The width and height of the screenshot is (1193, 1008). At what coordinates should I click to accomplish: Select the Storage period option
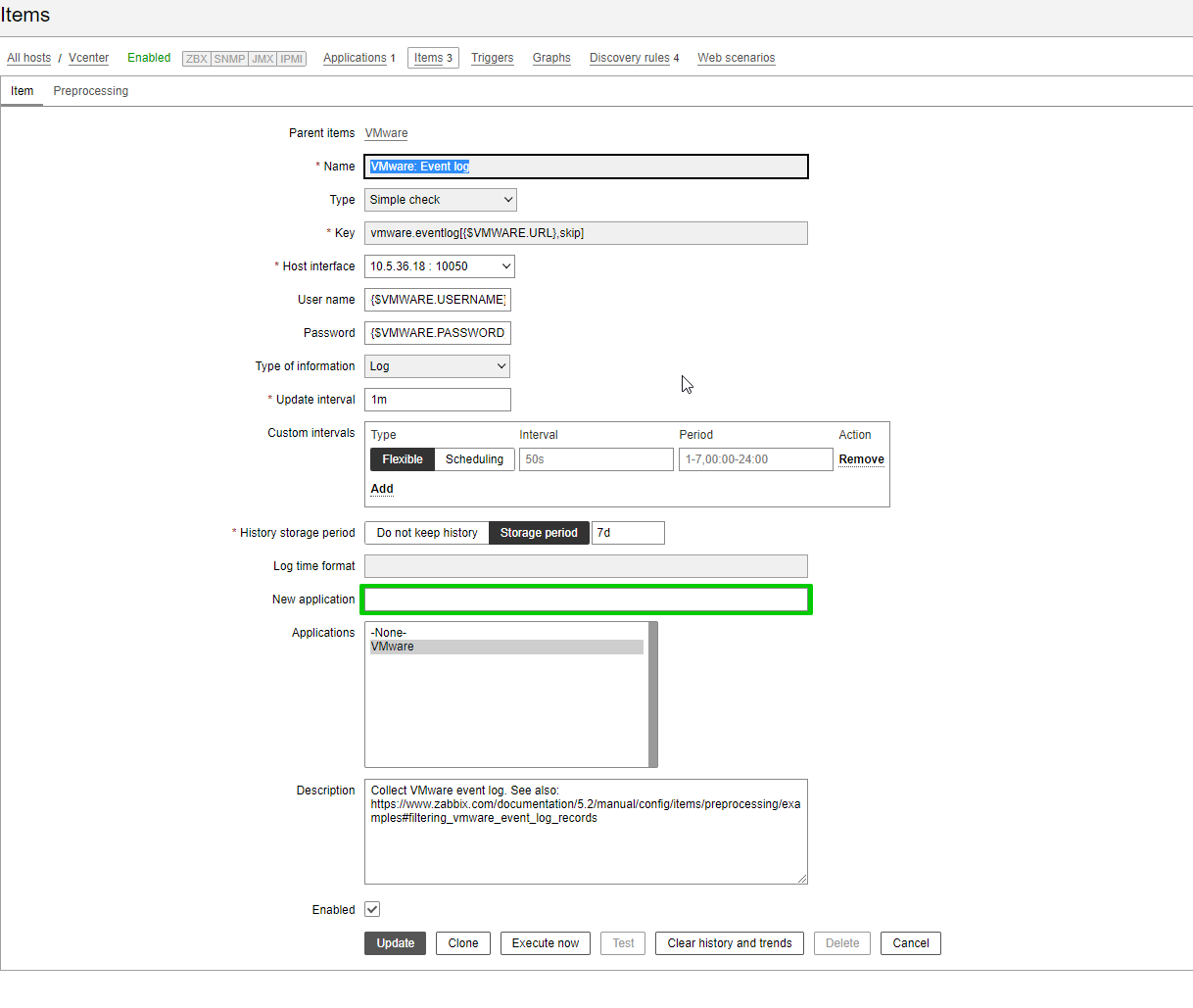pyautogui.click(x=539, y=533)
